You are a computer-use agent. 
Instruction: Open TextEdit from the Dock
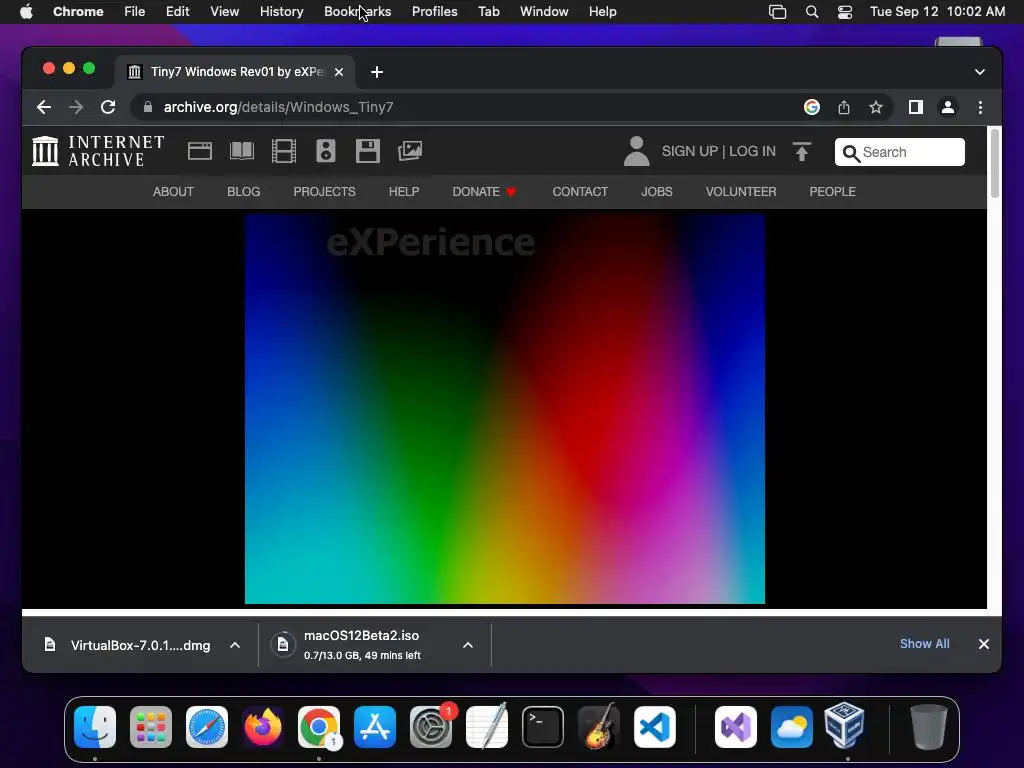[x=487, y=727]
